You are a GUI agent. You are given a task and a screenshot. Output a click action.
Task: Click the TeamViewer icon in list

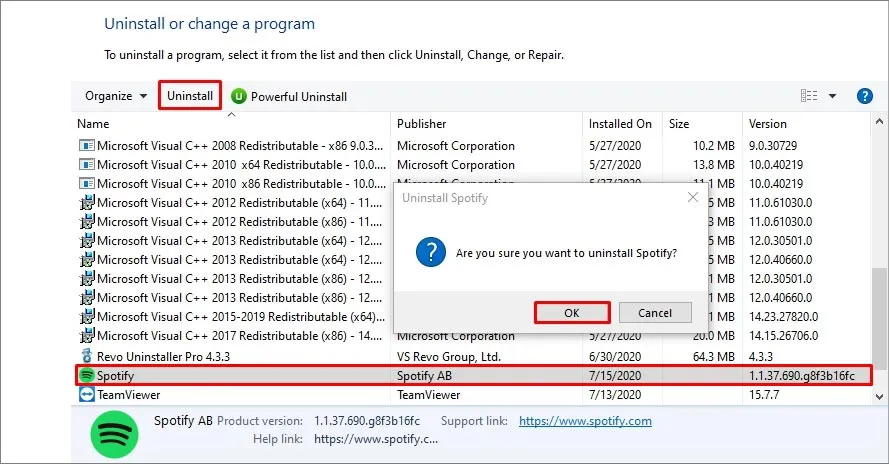pyautogui.click(x=87, y=394)
